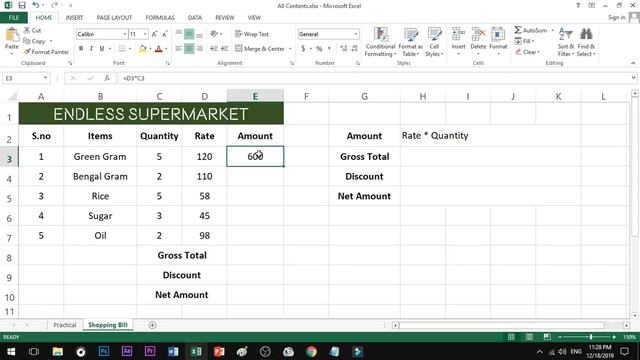
Task: Increase font size with the large A
Action: click(x=154, y=34)
